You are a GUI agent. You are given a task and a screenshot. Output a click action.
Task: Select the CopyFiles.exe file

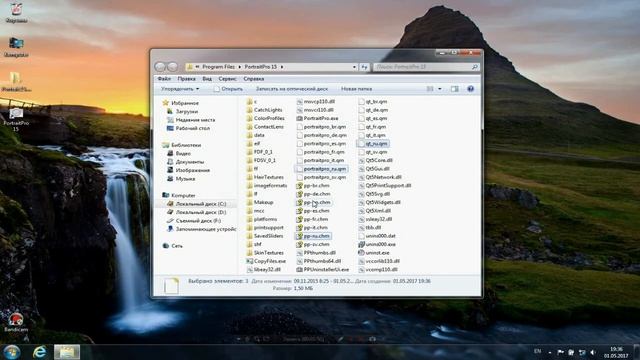point(266,261)
